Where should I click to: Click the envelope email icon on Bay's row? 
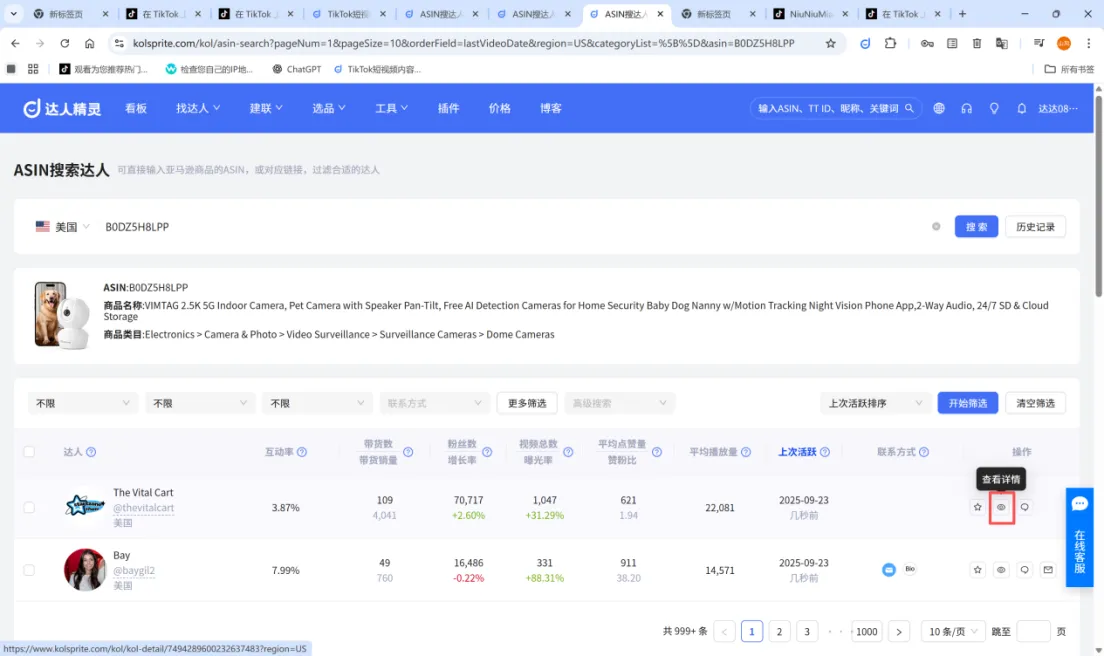point(1048,569)
